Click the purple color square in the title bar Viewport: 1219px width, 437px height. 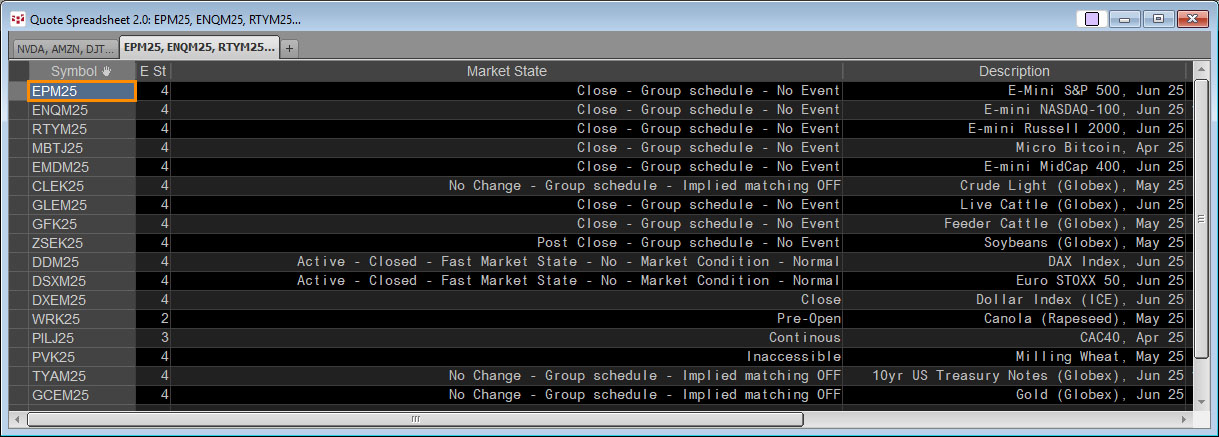(x=1092, y=19)
